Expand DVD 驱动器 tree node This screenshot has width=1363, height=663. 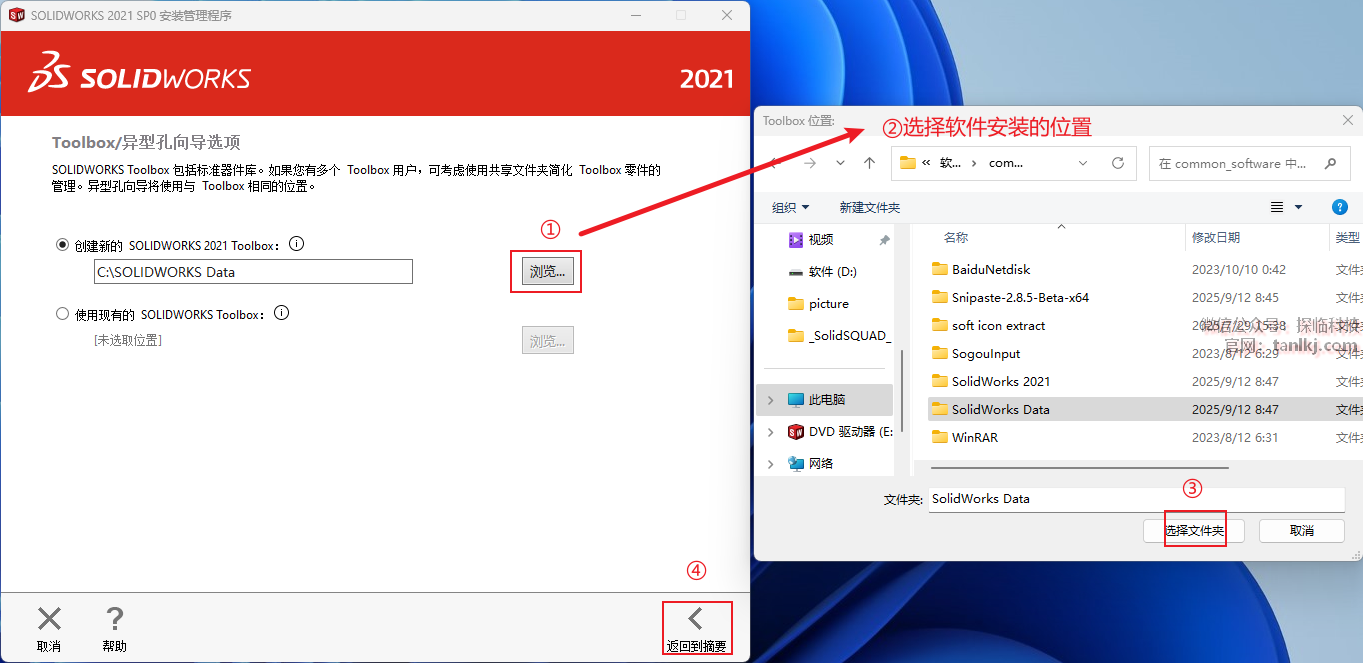770,431
